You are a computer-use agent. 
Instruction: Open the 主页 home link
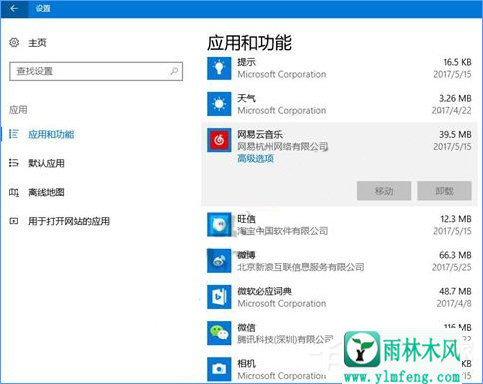coord(37,43)
